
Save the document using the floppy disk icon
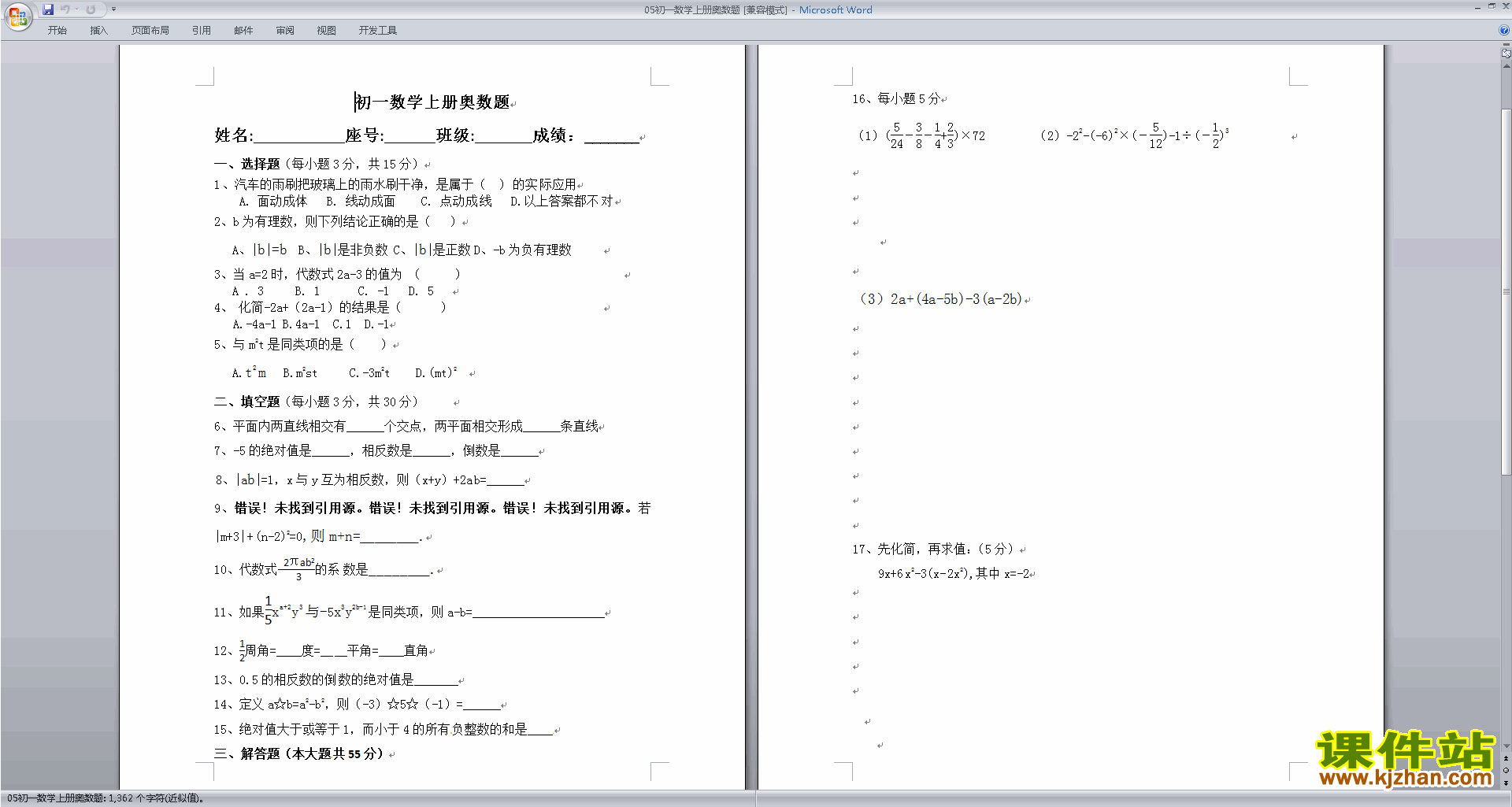tap(48, 9)
